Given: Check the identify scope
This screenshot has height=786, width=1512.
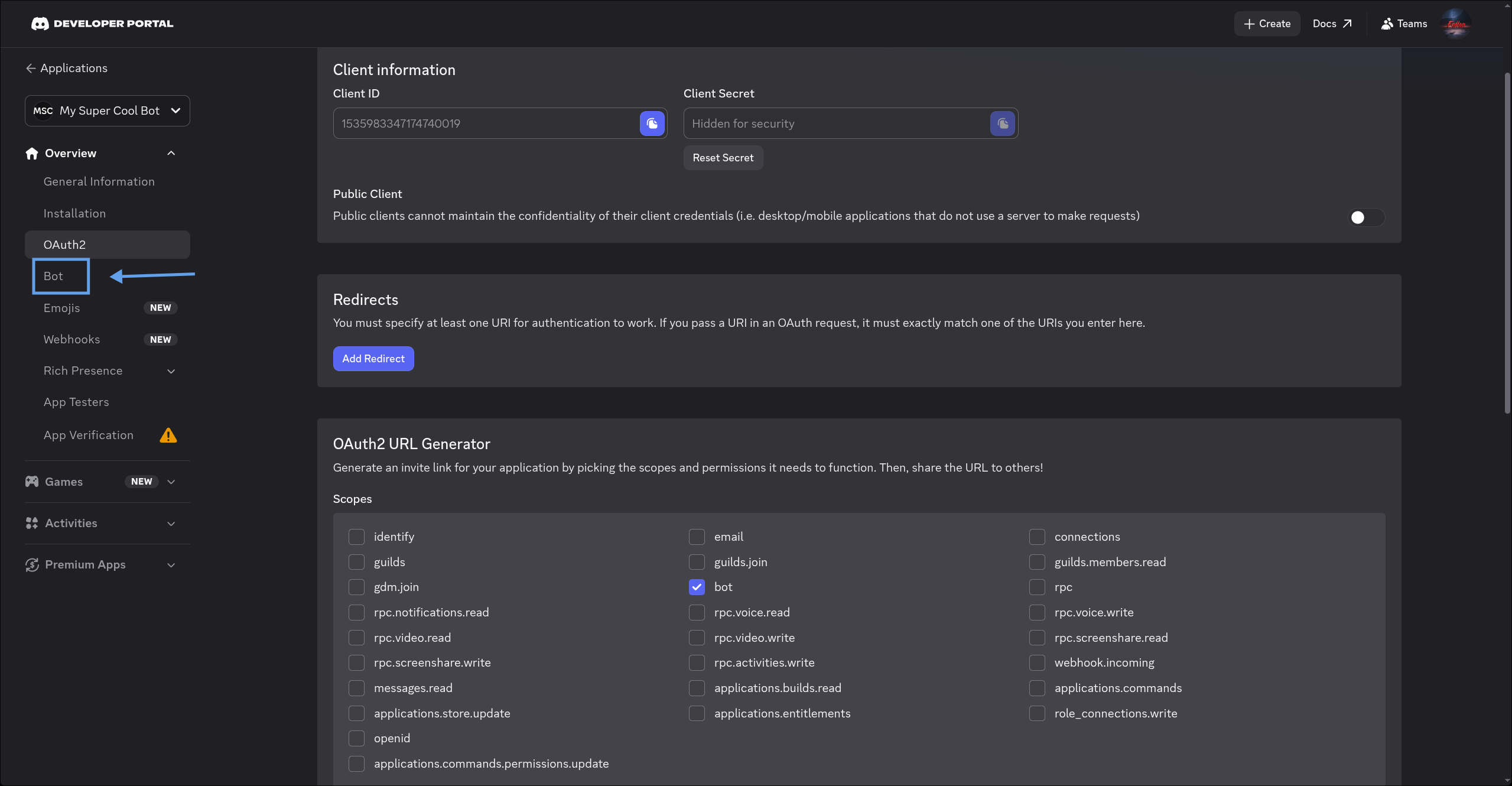Looking at the screenshot, I should pyautogui.click(x=356, y=537).
